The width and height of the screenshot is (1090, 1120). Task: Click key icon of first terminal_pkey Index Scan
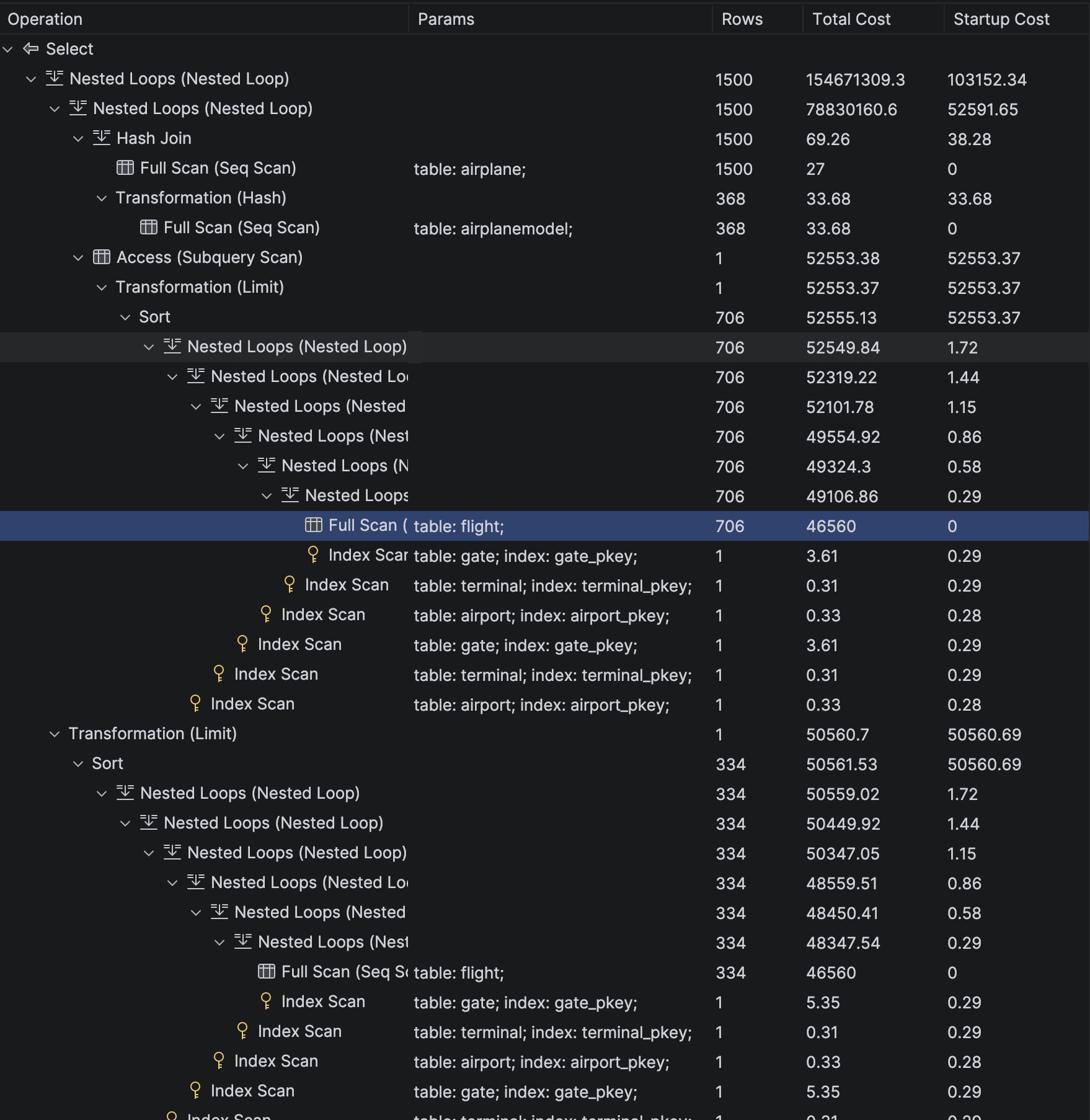(290, 584)
